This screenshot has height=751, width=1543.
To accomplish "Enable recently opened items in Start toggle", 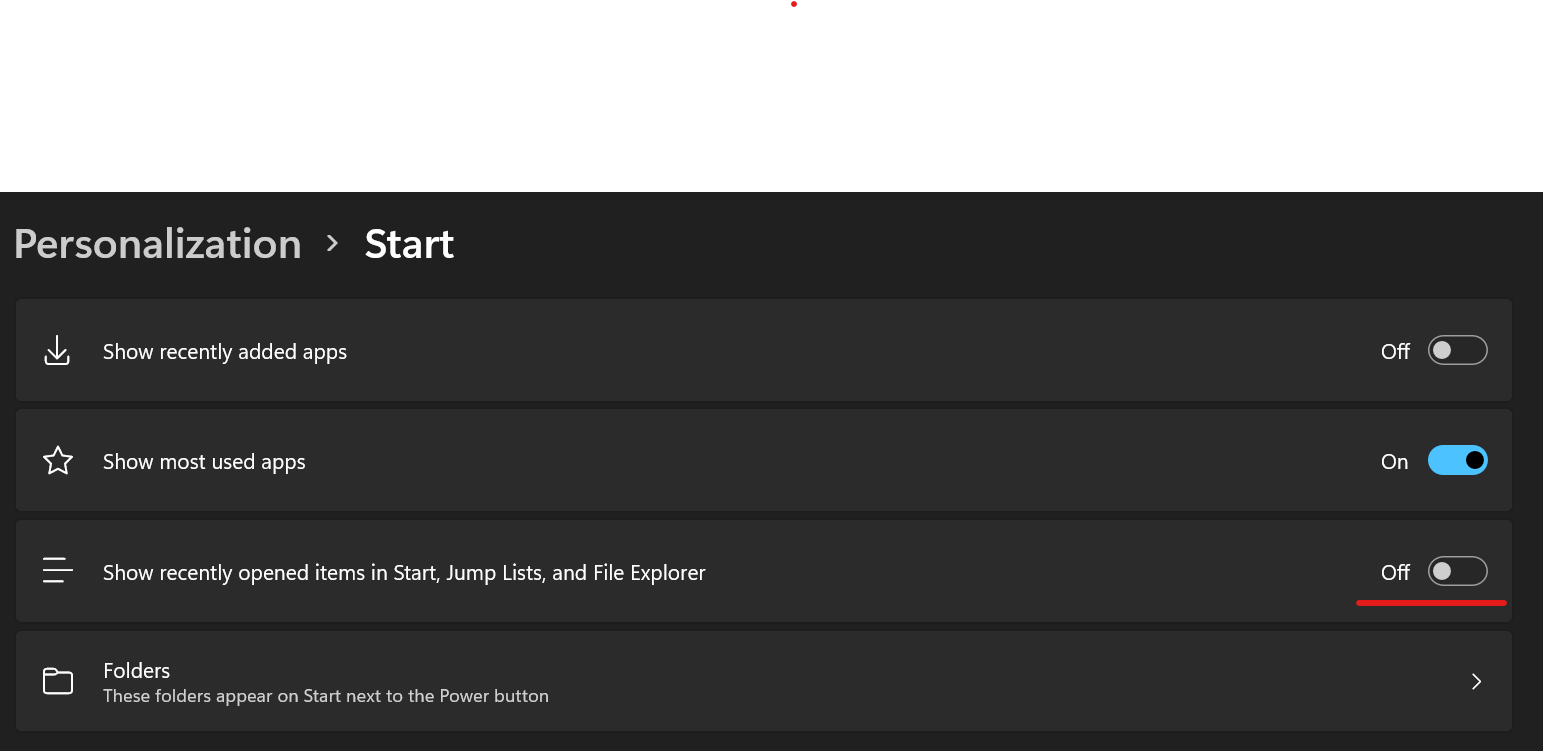I will coord(1457,571).
